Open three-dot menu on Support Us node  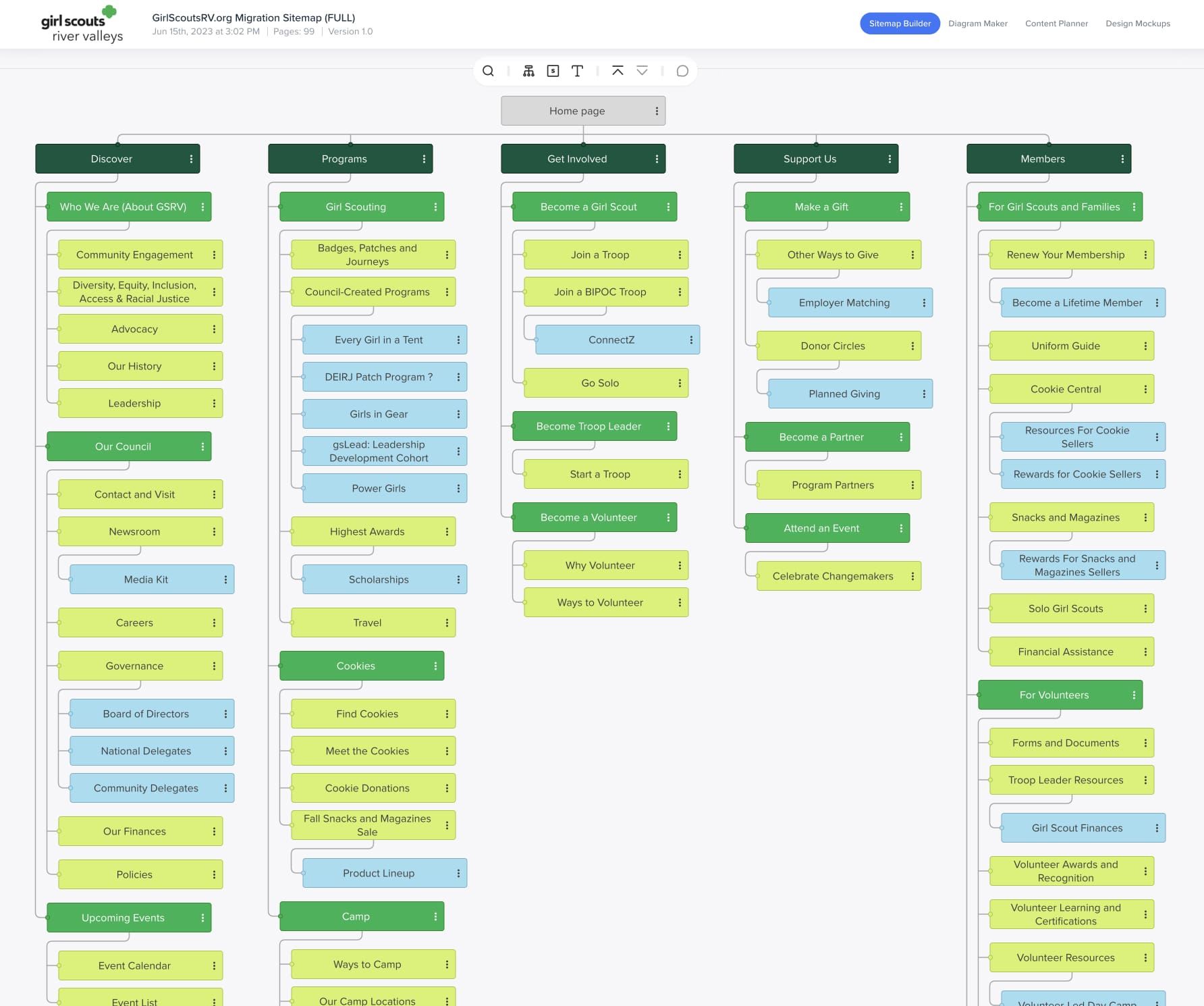[890, 159]
